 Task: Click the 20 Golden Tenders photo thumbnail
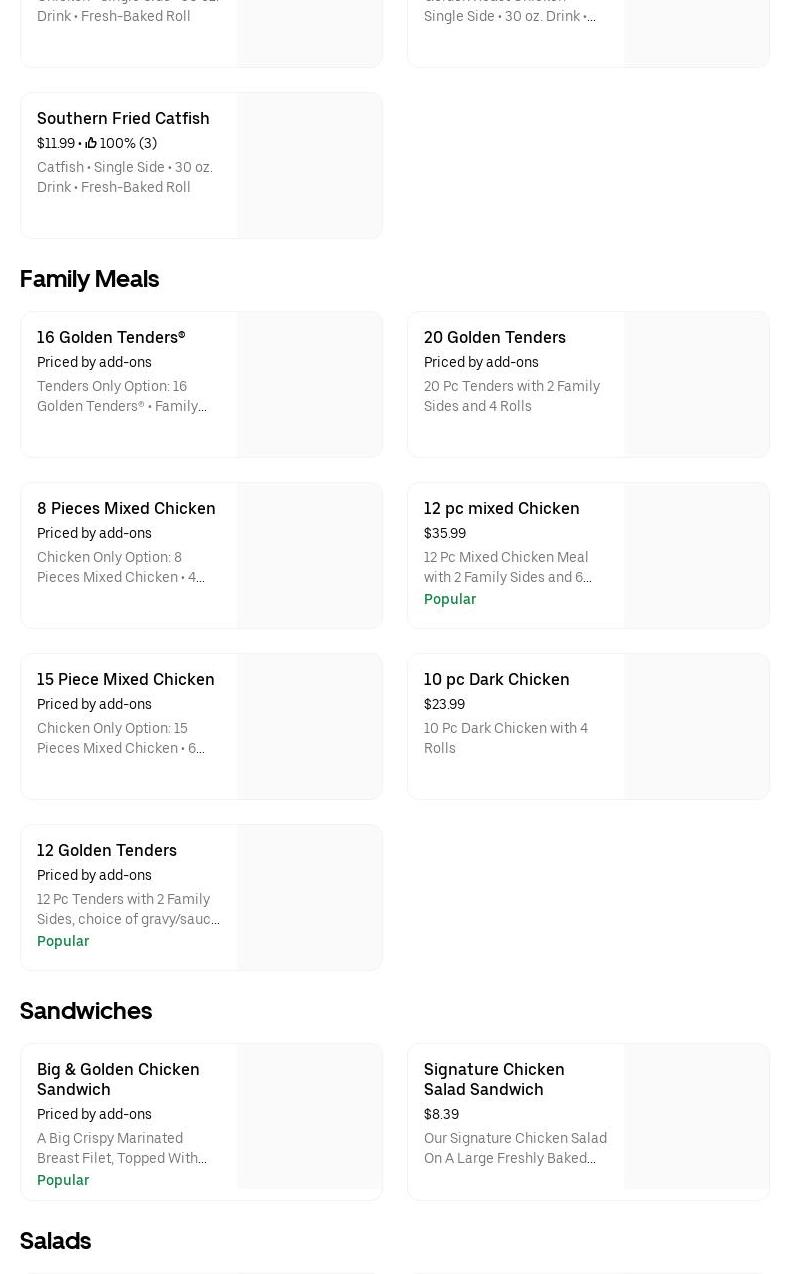[x=696, y=385]
